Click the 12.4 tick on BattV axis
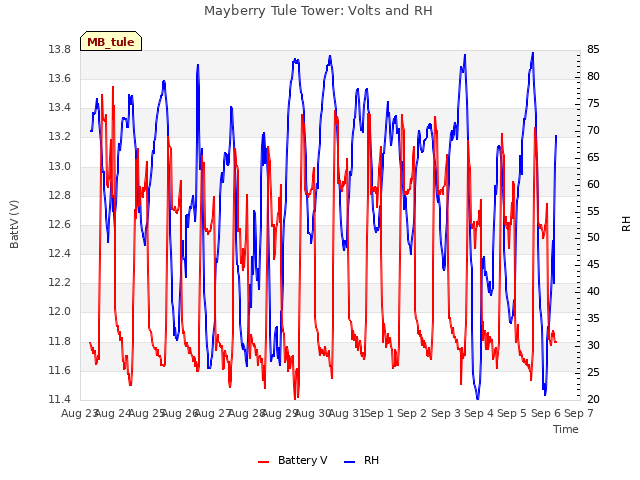Screen dimensions: 640x480 60,253
